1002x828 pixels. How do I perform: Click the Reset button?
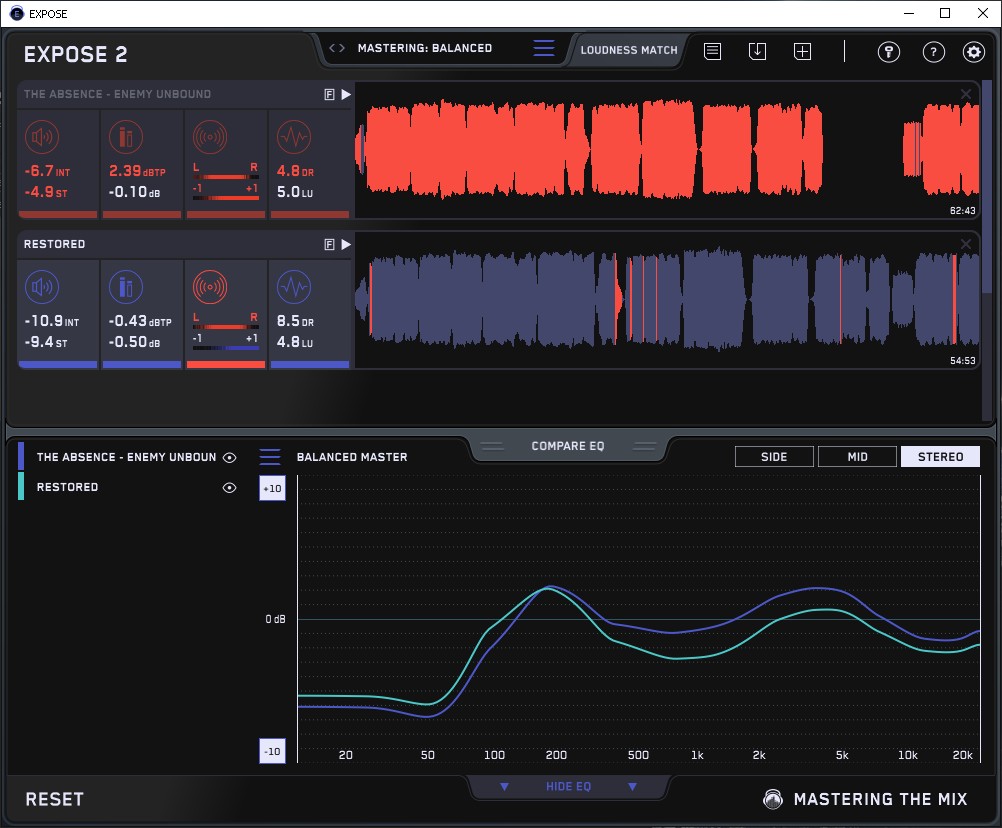[x=54, y=799]
